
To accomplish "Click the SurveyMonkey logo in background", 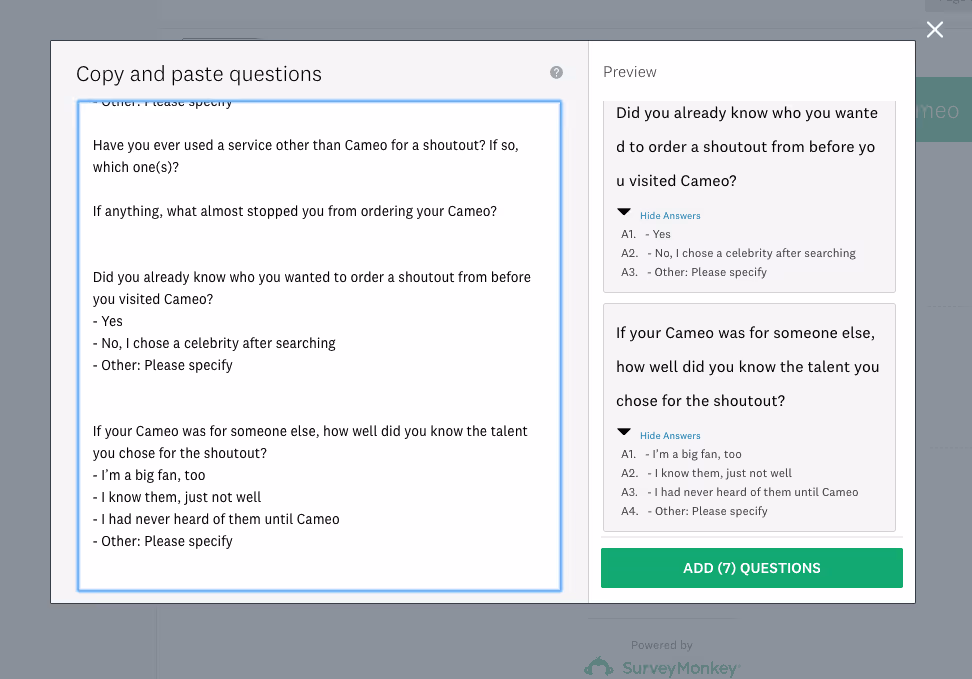I will [x=662, y=668].
